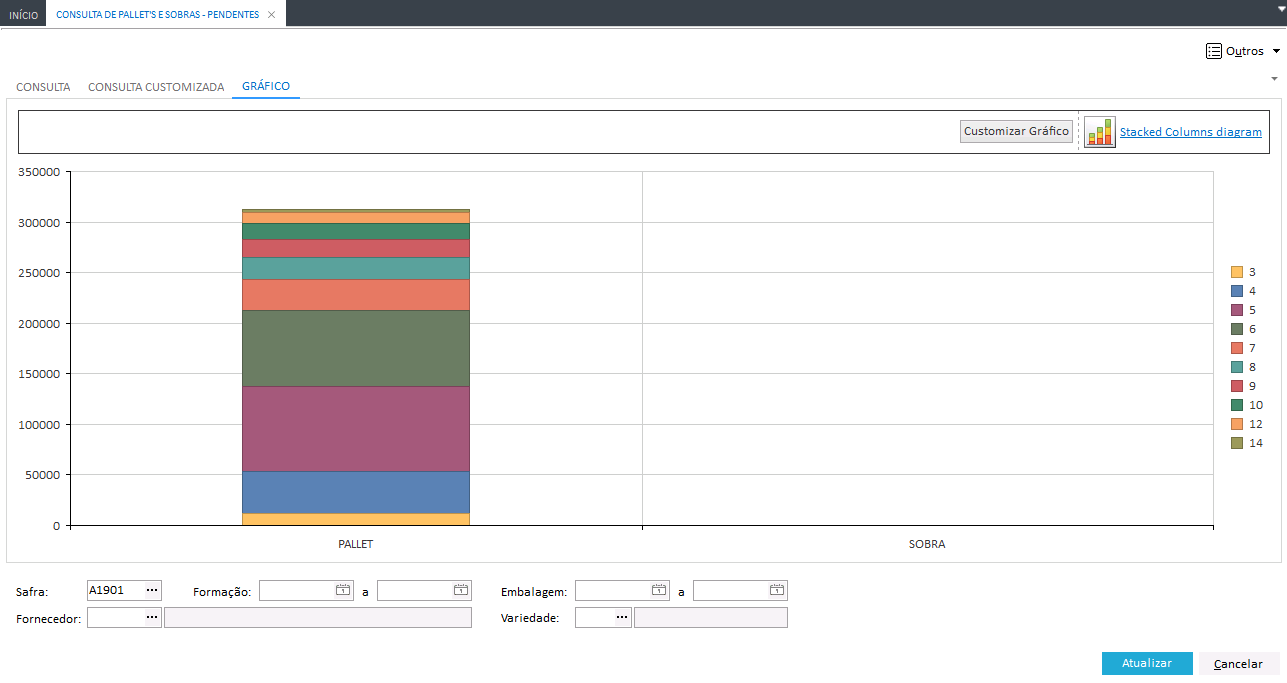This screenshot has height=683, width=1287.
Task: Open the Outros list icon
Action: tap(1214, 51)
